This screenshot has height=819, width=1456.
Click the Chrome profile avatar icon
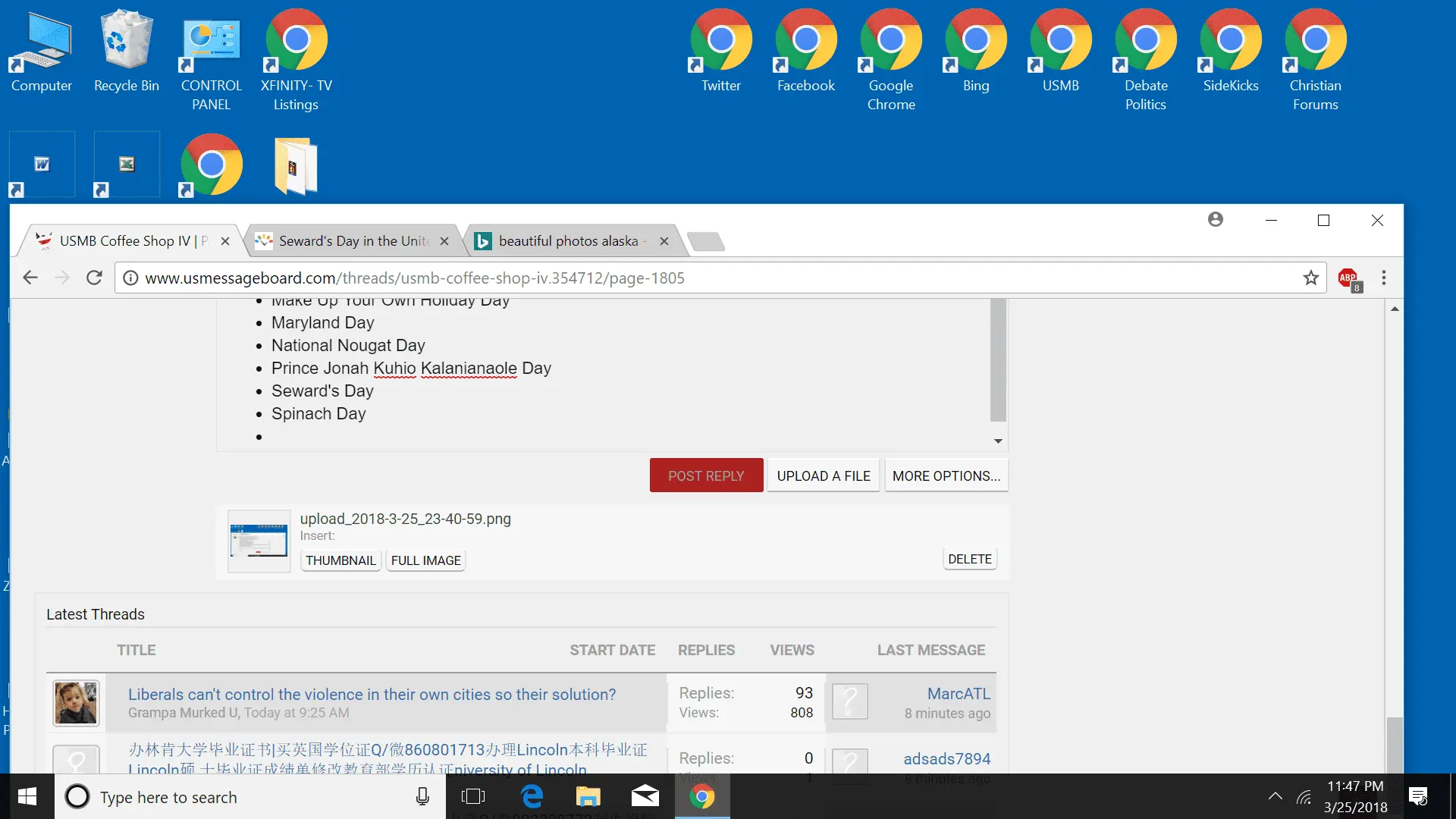[1216, 220]
